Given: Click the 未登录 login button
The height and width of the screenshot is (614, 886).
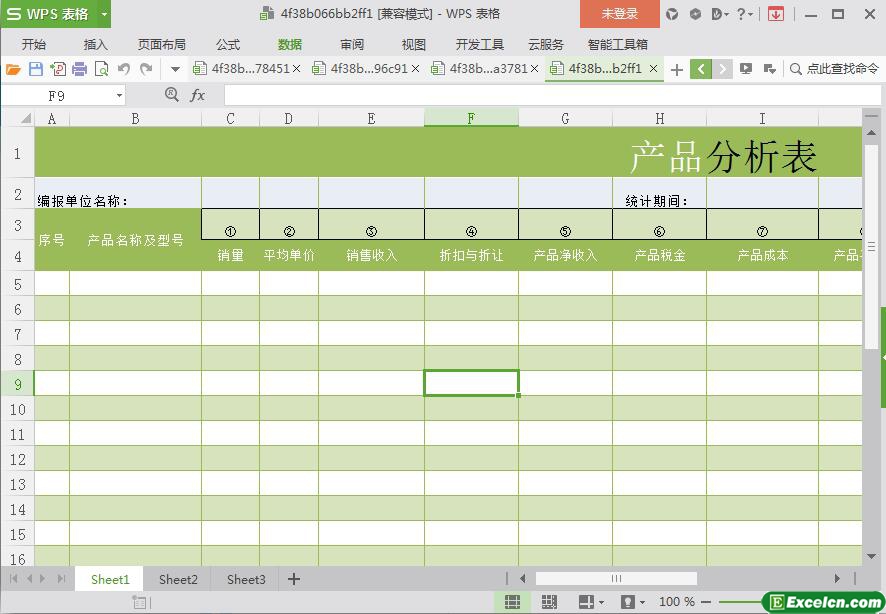Looking at the screenshot, I should tap(619, 14).
